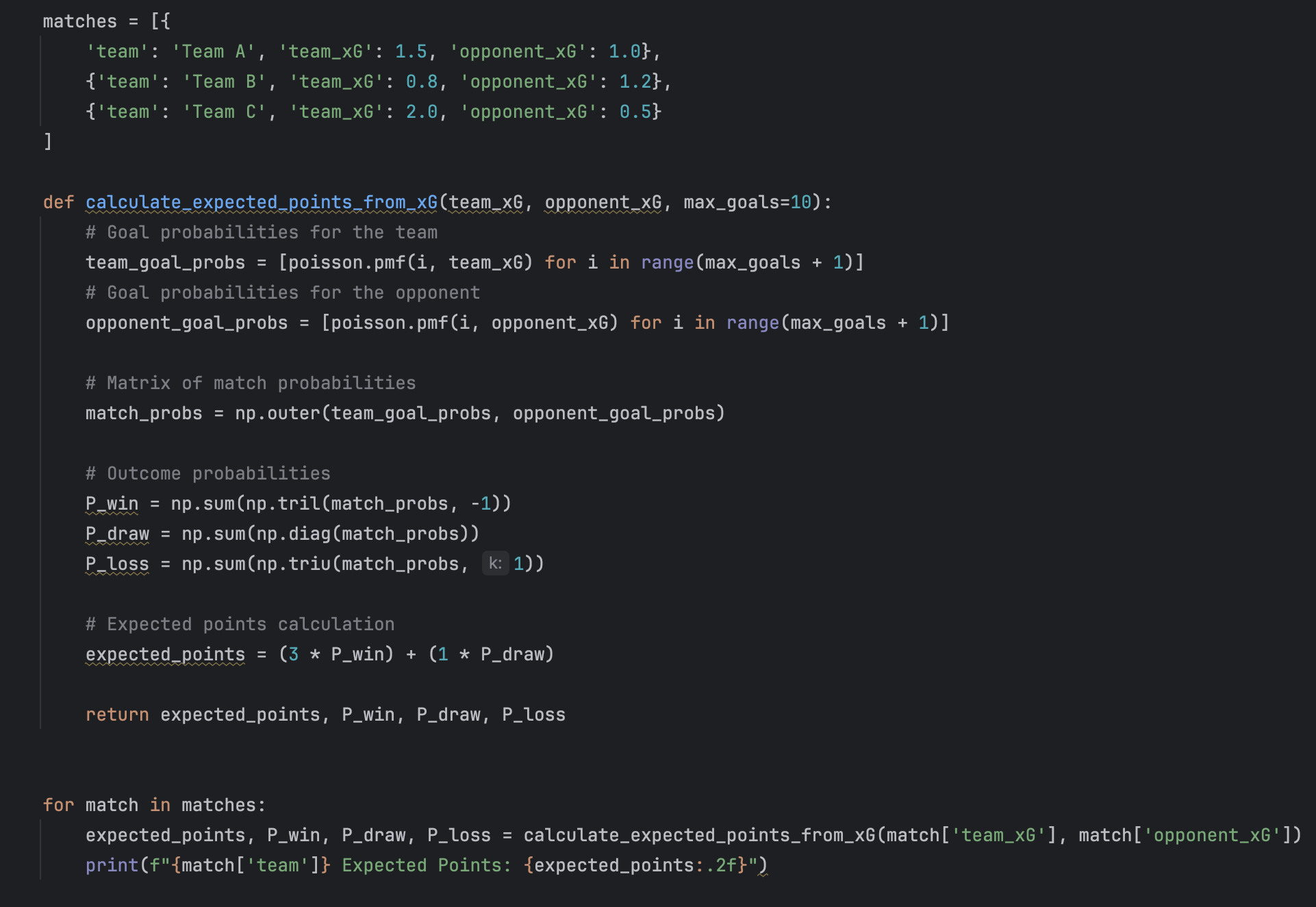Click the np.tril call

(x=283, y=504)
